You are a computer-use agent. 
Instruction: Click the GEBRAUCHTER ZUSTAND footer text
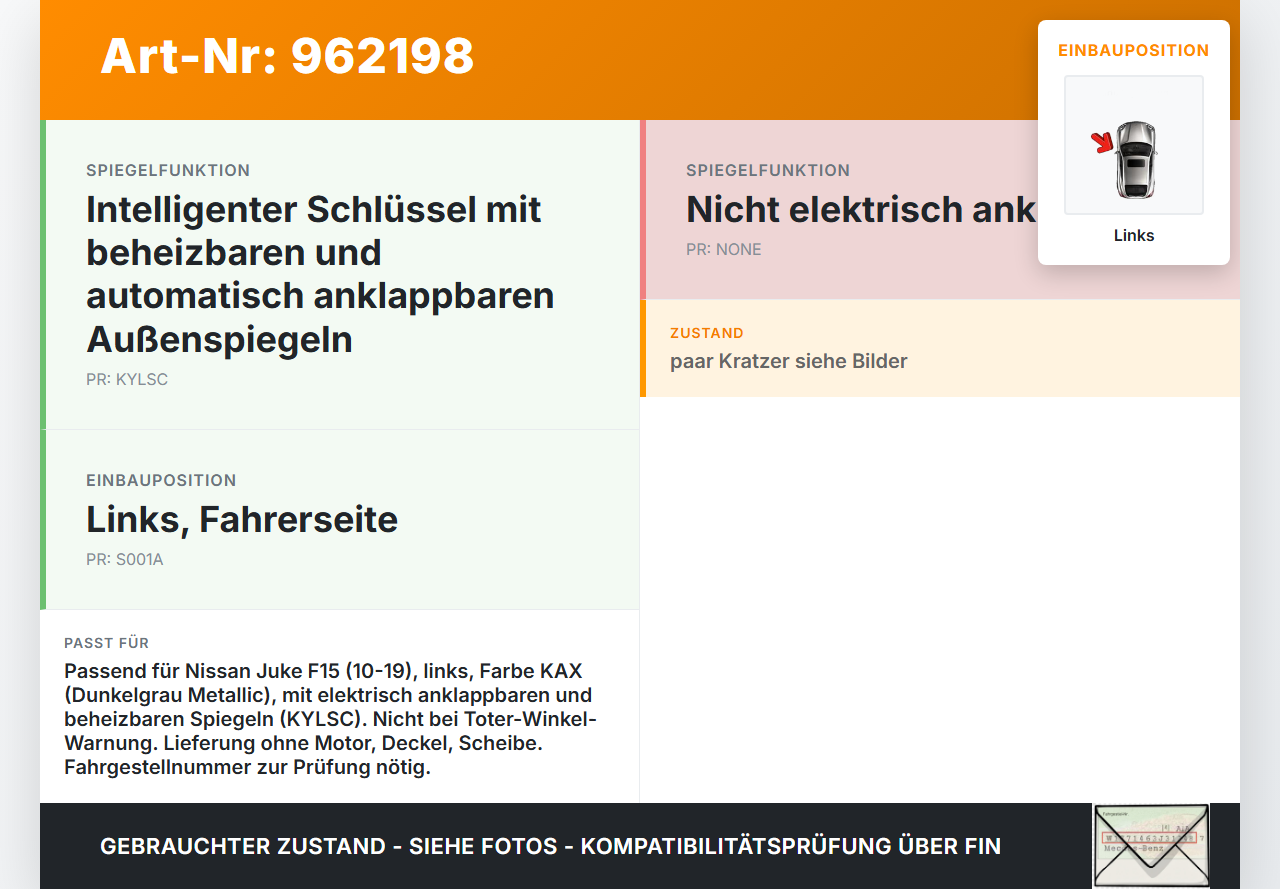point(550,846)
